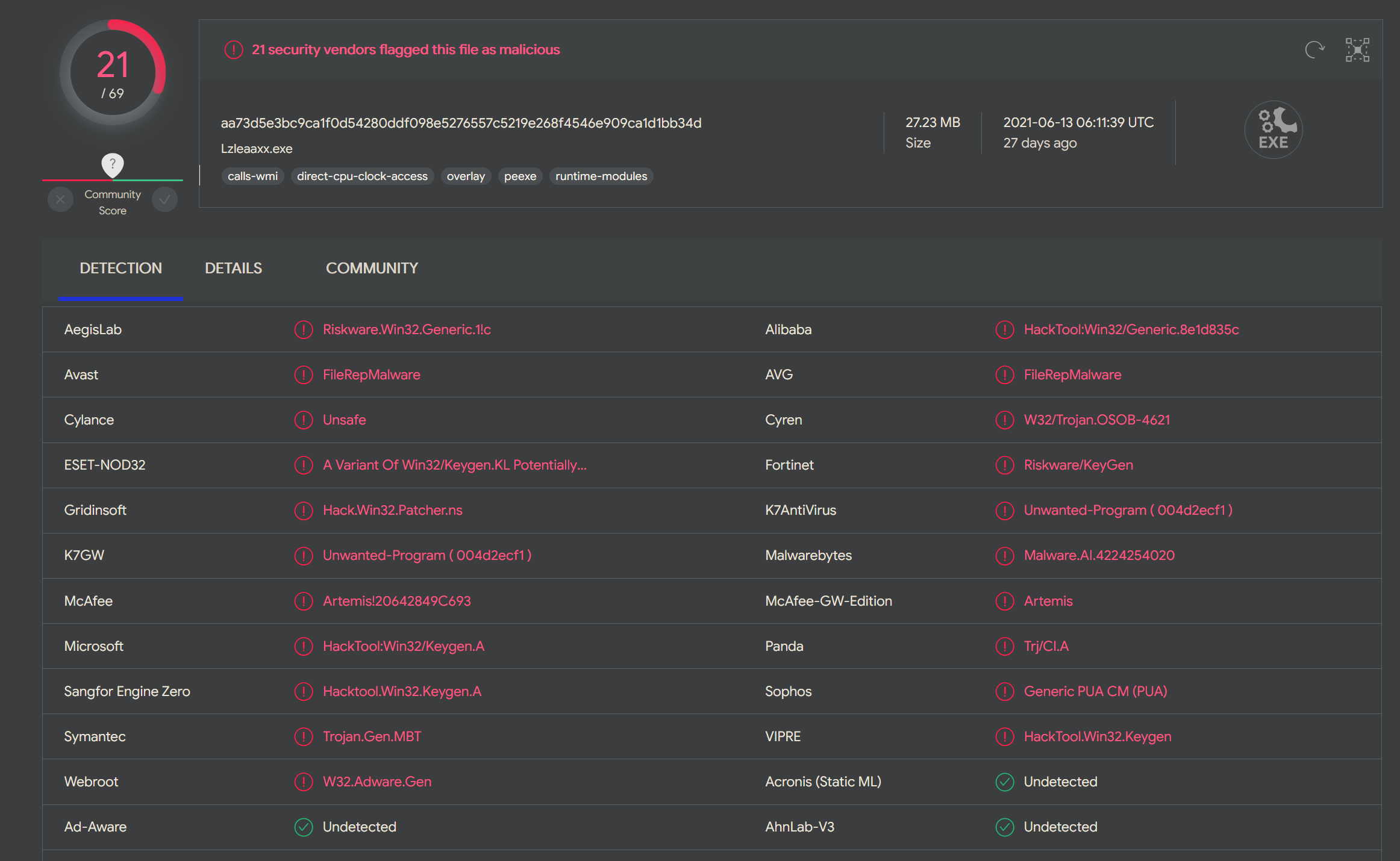Click the Lzleaaxx.exe file name
Screen dimensions: 1400x861
pos(257,149)
